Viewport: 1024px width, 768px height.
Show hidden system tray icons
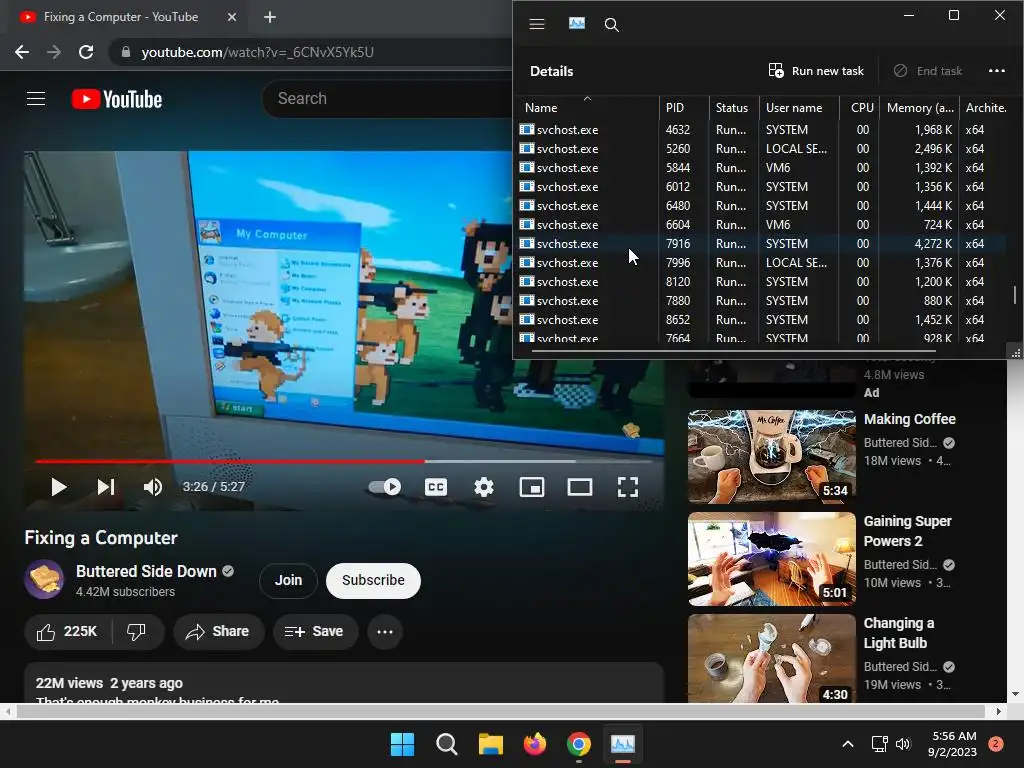point(848,744)
